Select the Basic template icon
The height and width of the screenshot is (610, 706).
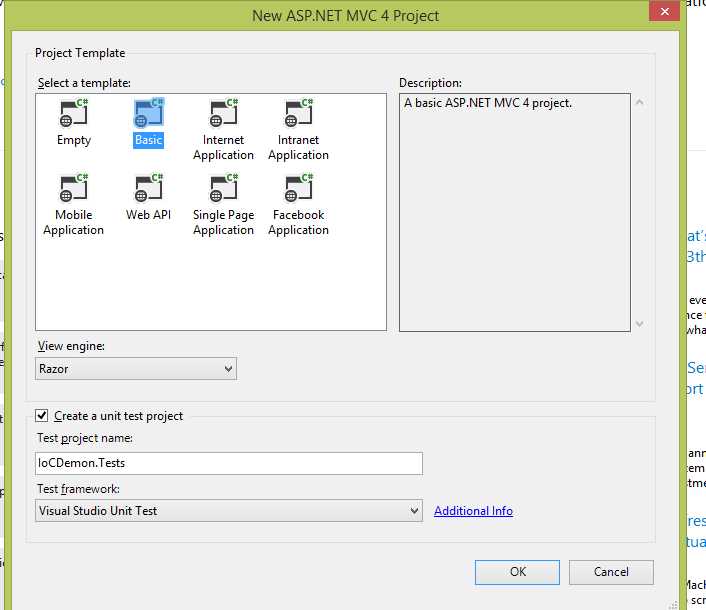click(x=149, y=113)
